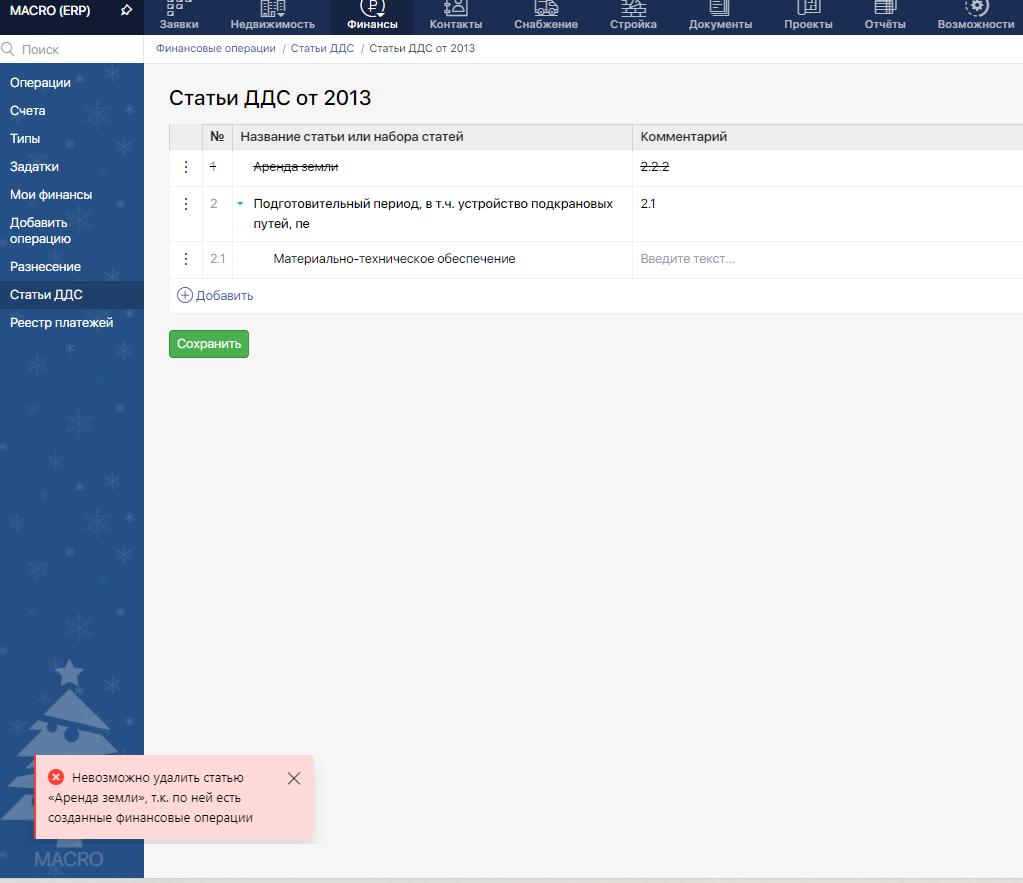Open the Снабжение module icon
The width and height of the screenshot is (1023, 883).
546,8
